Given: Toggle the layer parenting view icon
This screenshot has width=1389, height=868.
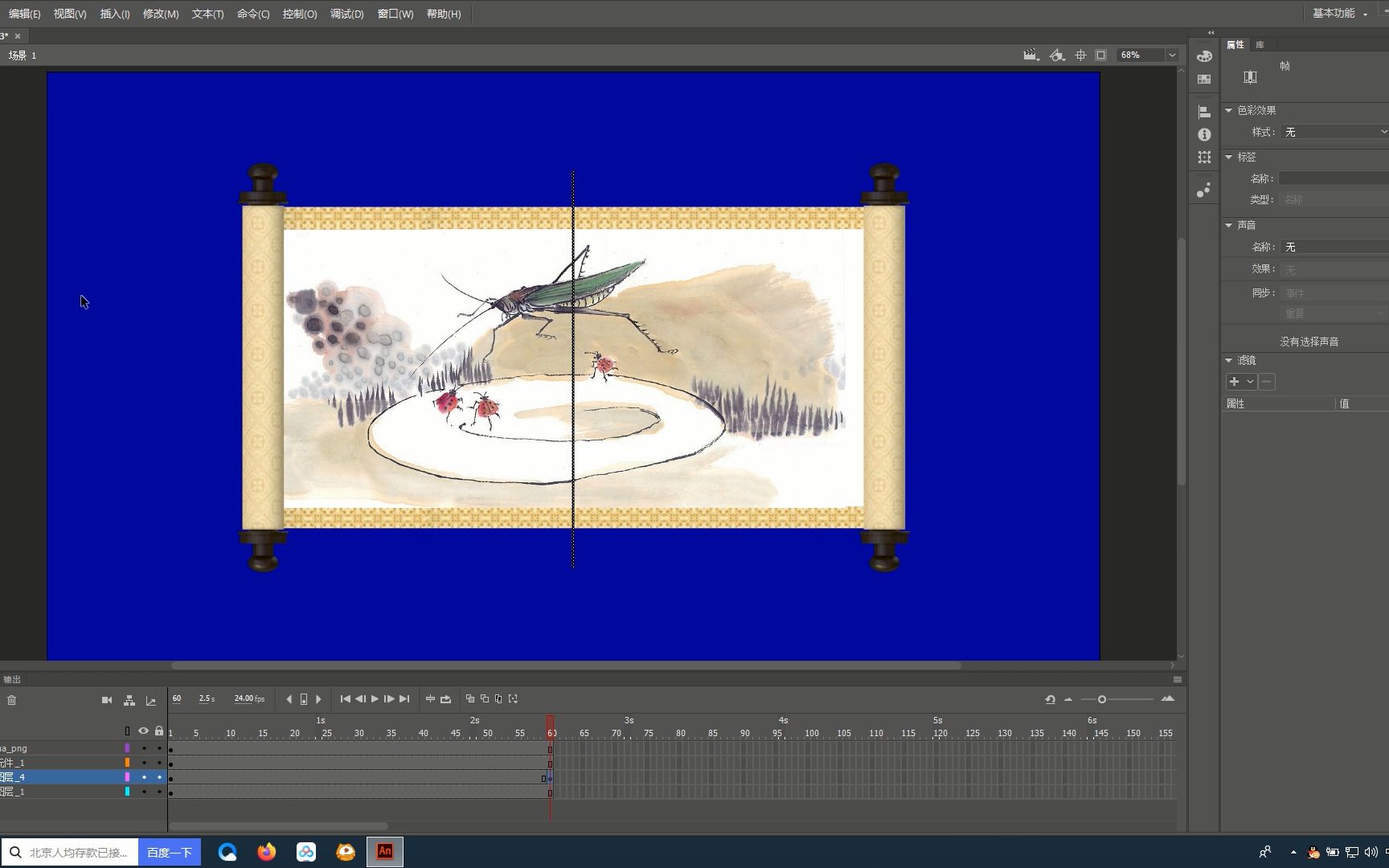Looking at the screenshot, I should coord(129,700).
